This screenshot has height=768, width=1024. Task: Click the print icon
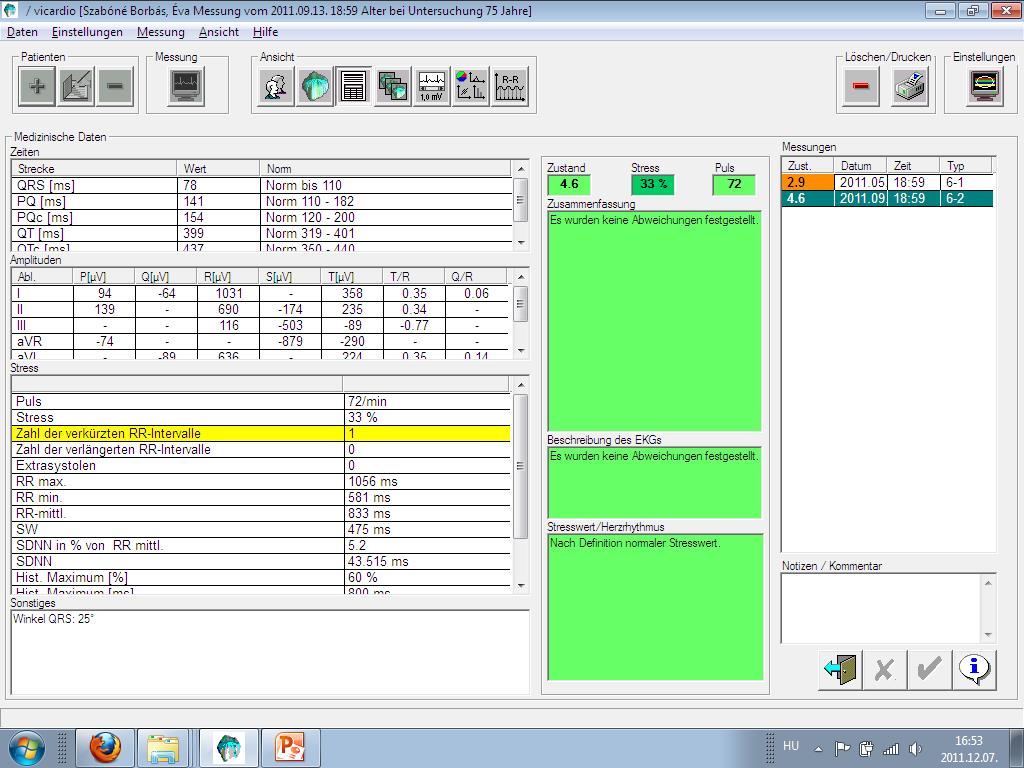[x=910, y=86]
